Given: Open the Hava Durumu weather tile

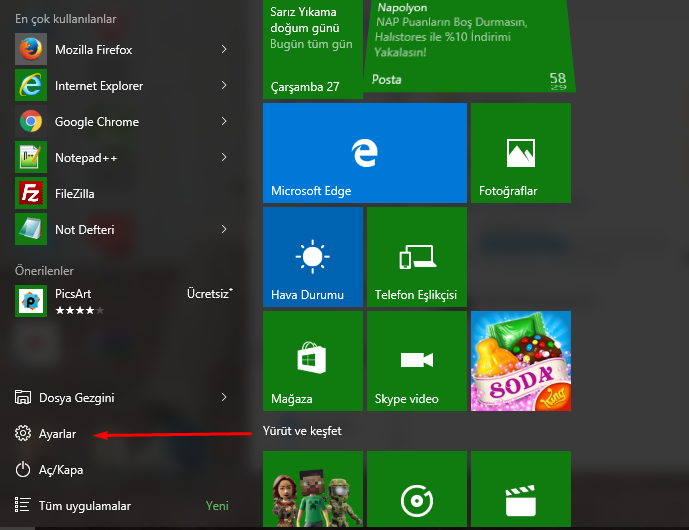Looking at the screenshot, I should point(313,257).
